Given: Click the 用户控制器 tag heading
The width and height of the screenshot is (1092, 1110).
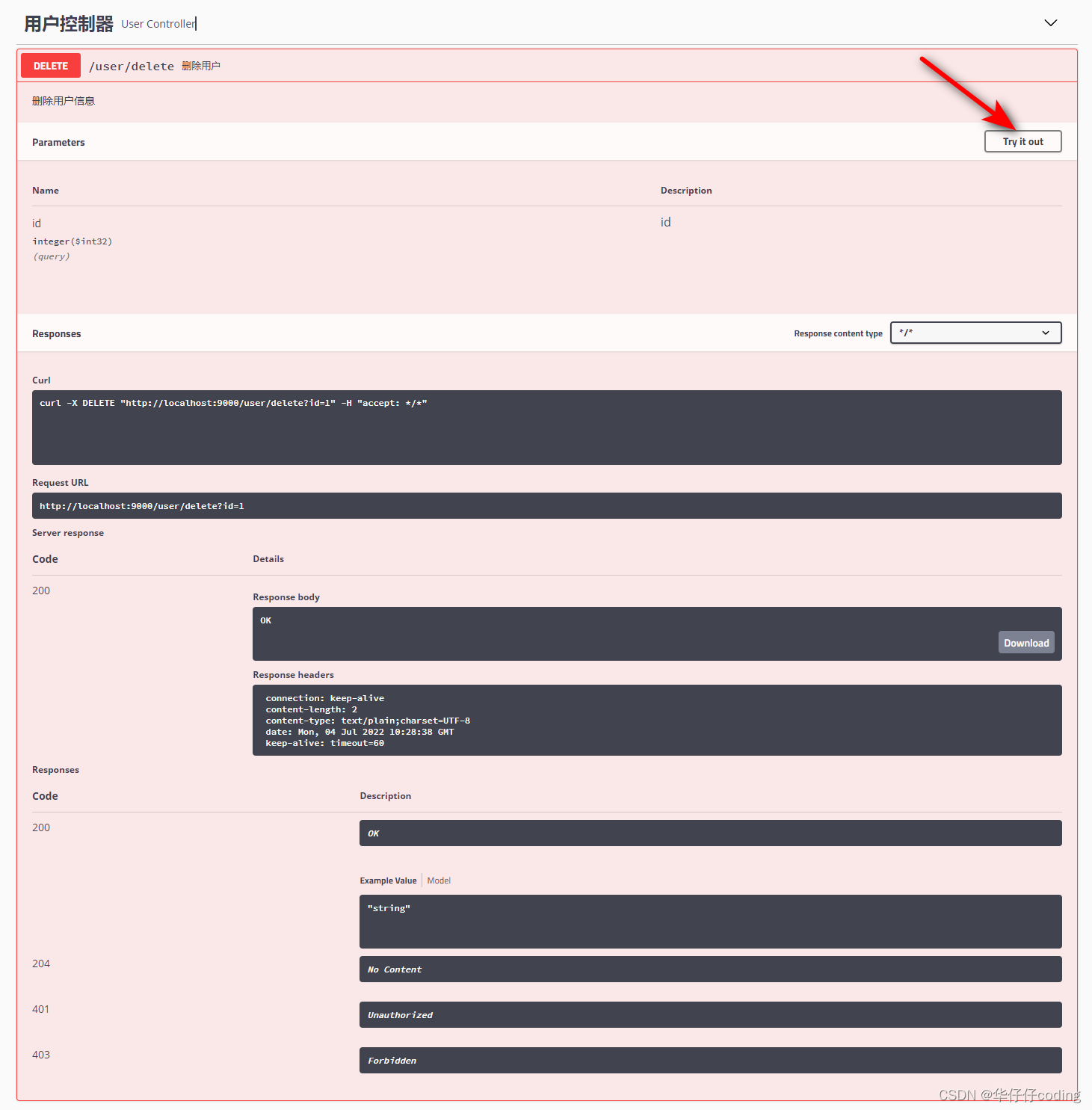Looking at the screenshot, I should click(x=69, y=24).
